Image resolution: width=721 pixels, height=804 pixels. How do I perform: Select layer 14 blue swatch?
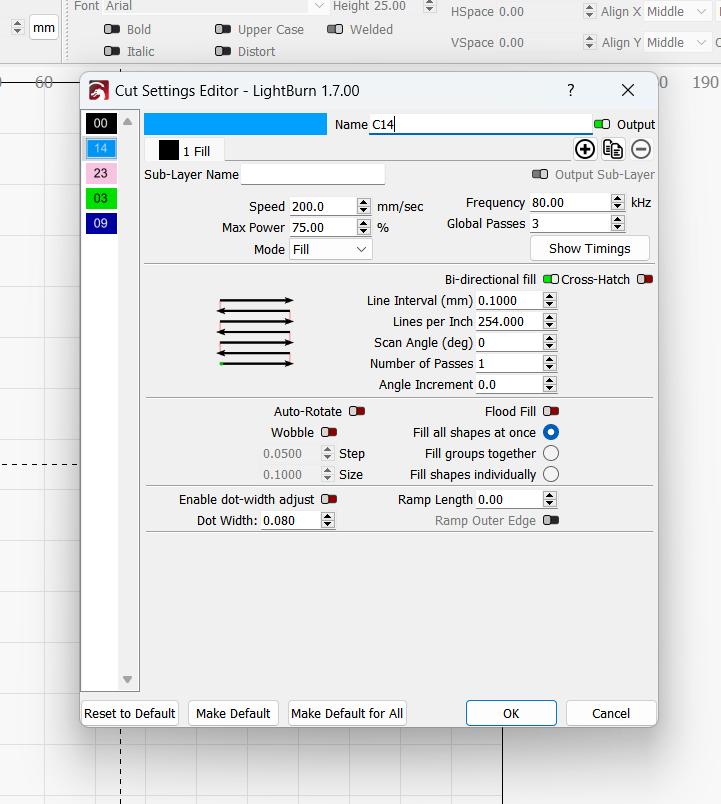101,149
